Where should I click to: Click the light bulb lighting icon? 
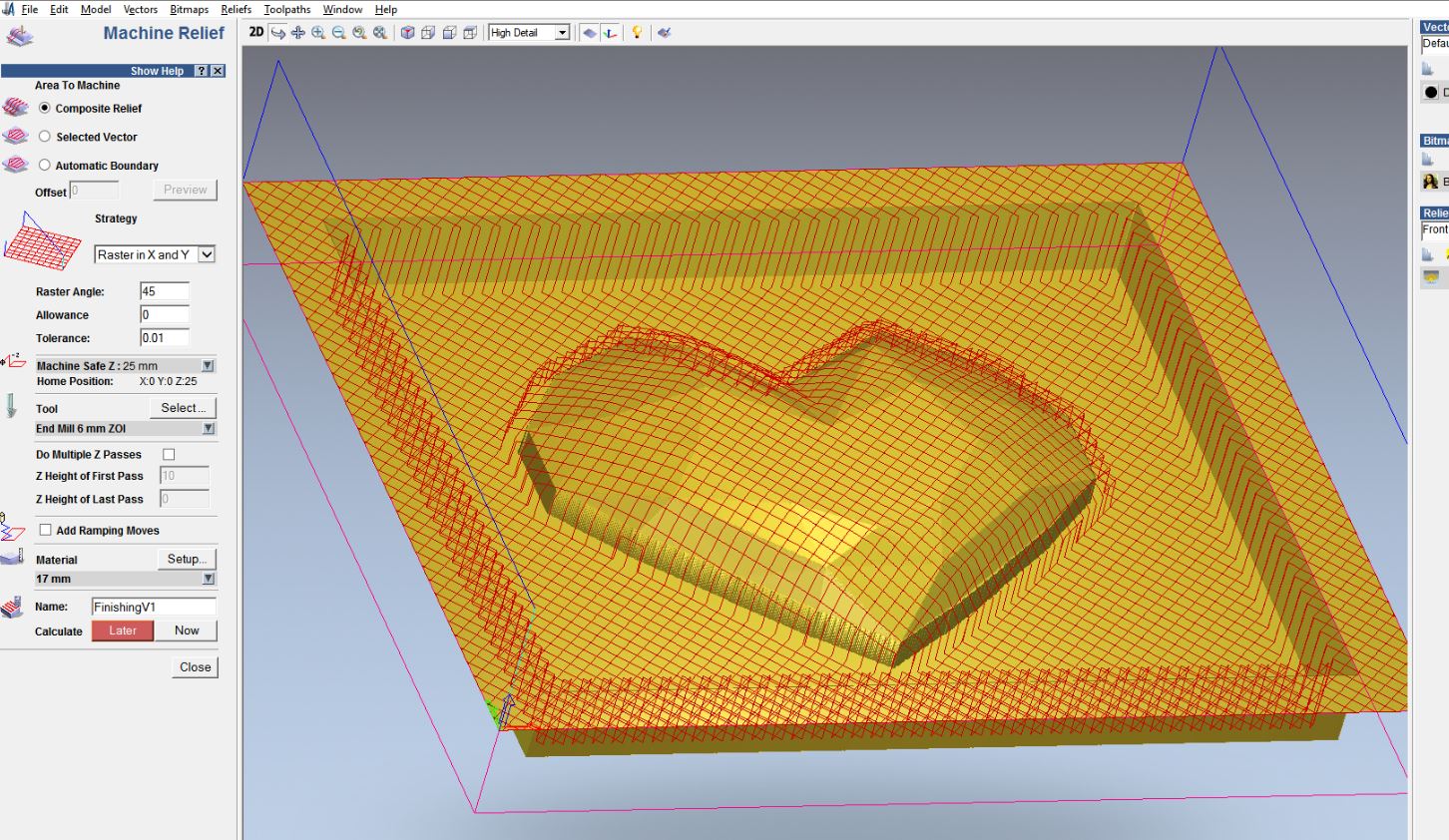pyautogui.click(x=637, y=33)
